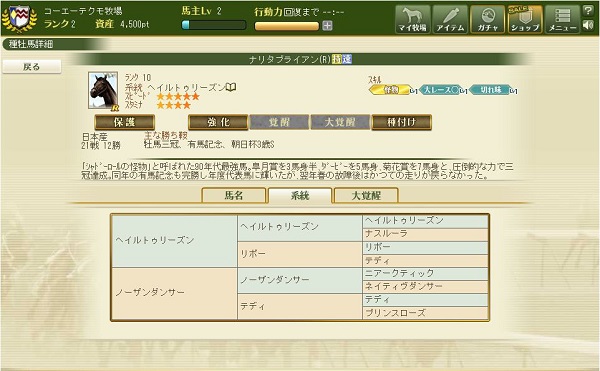Click the 強化 enhance button
600x371 pixels.
(218, 122)
